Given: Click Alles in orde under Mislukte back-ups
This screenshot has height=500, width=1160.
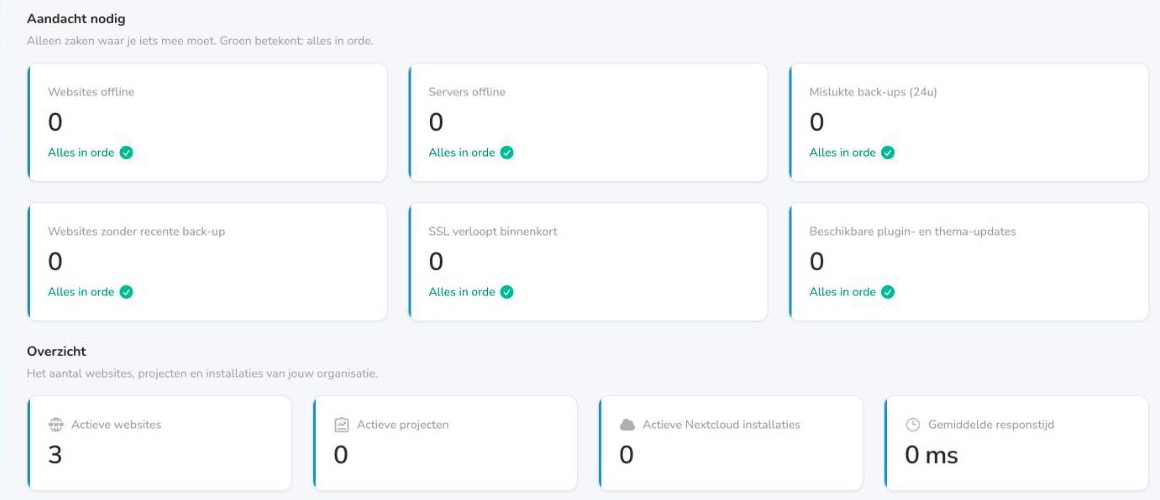Looking at the screenshot, I should click(843, 152).
